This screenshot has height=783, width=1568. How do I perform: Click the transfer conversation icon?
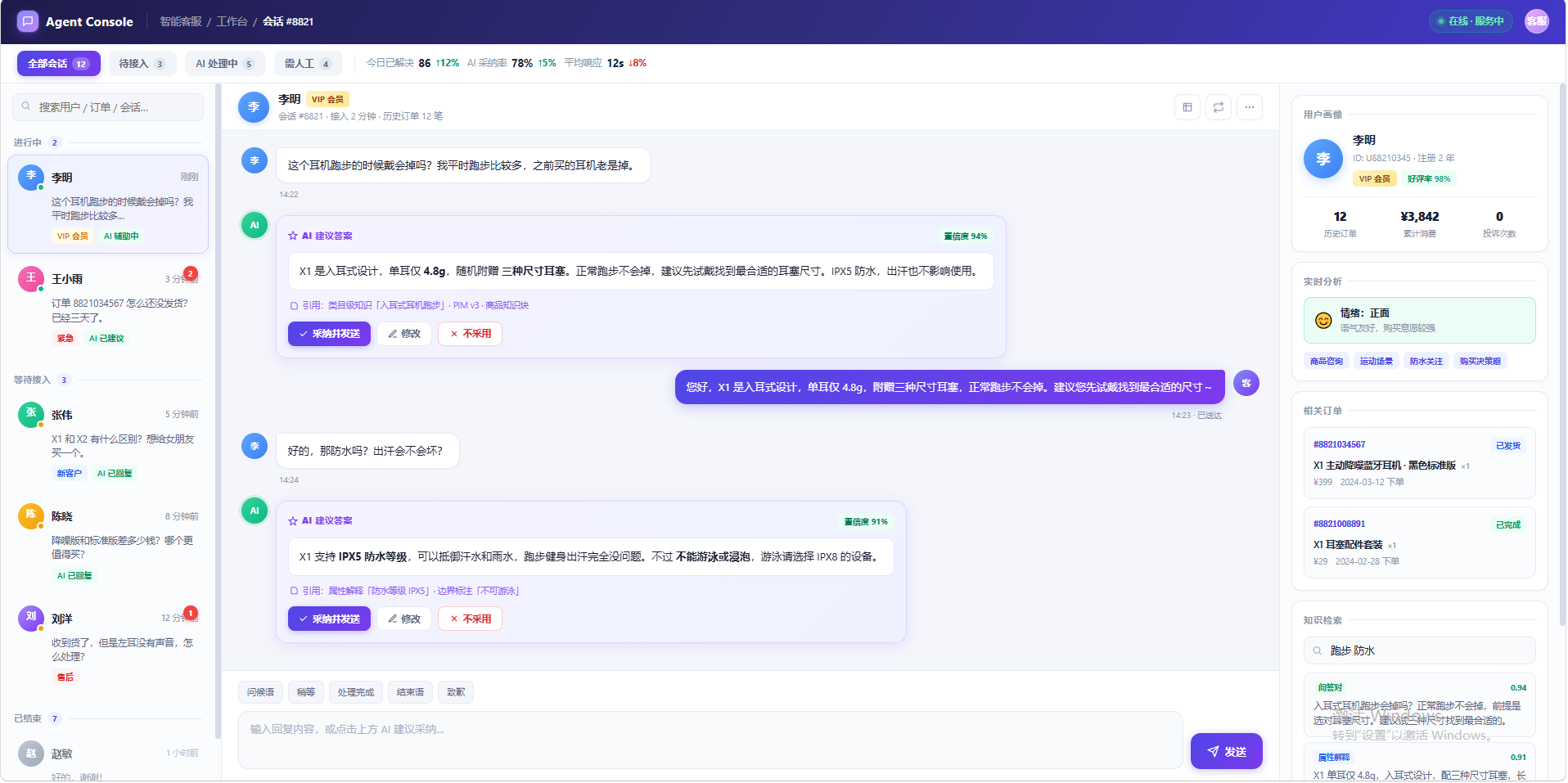click(x=1219, y=107)
